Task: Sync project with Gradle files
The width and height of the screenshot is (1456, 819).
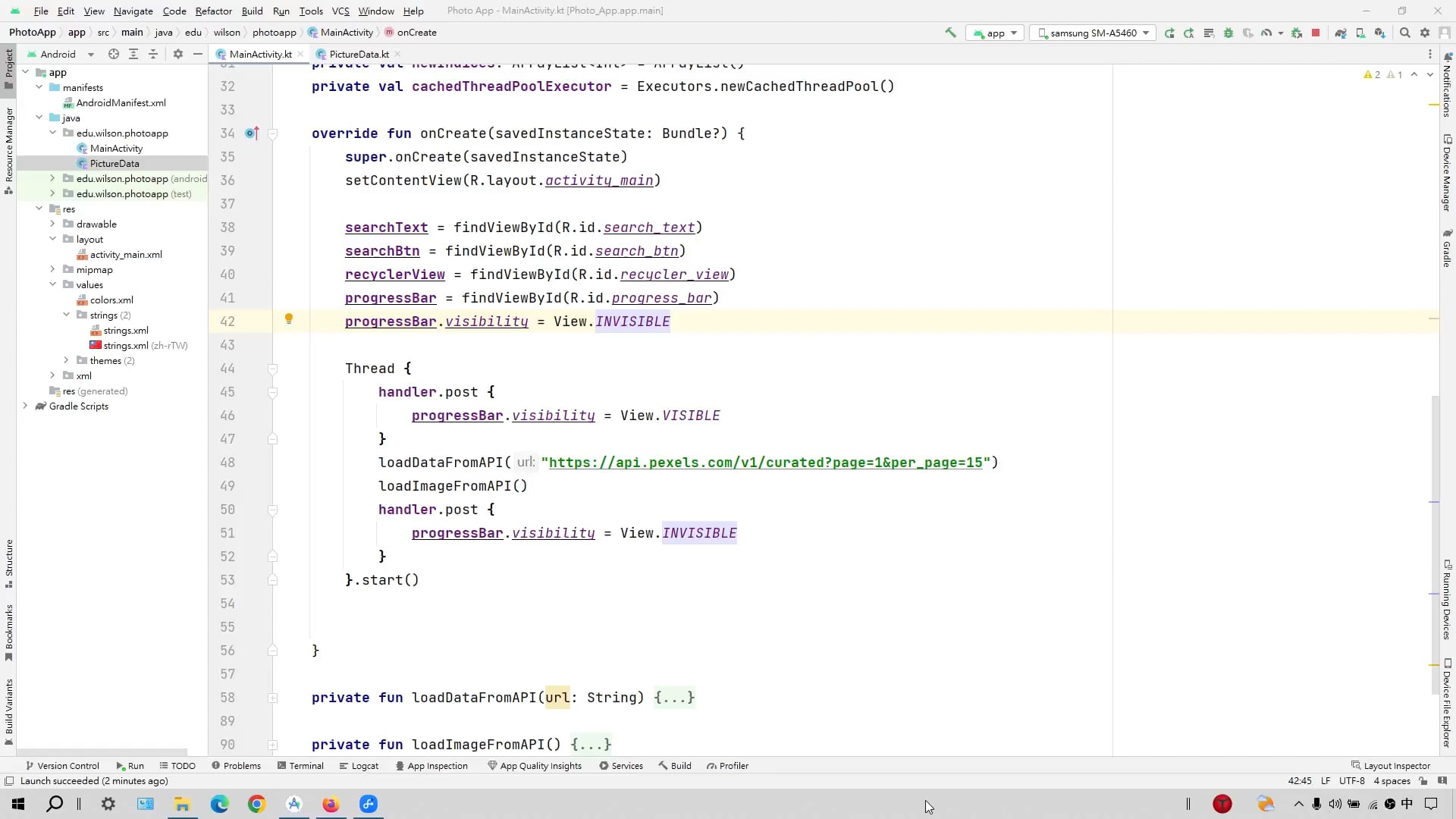Action: (1341, 33)
